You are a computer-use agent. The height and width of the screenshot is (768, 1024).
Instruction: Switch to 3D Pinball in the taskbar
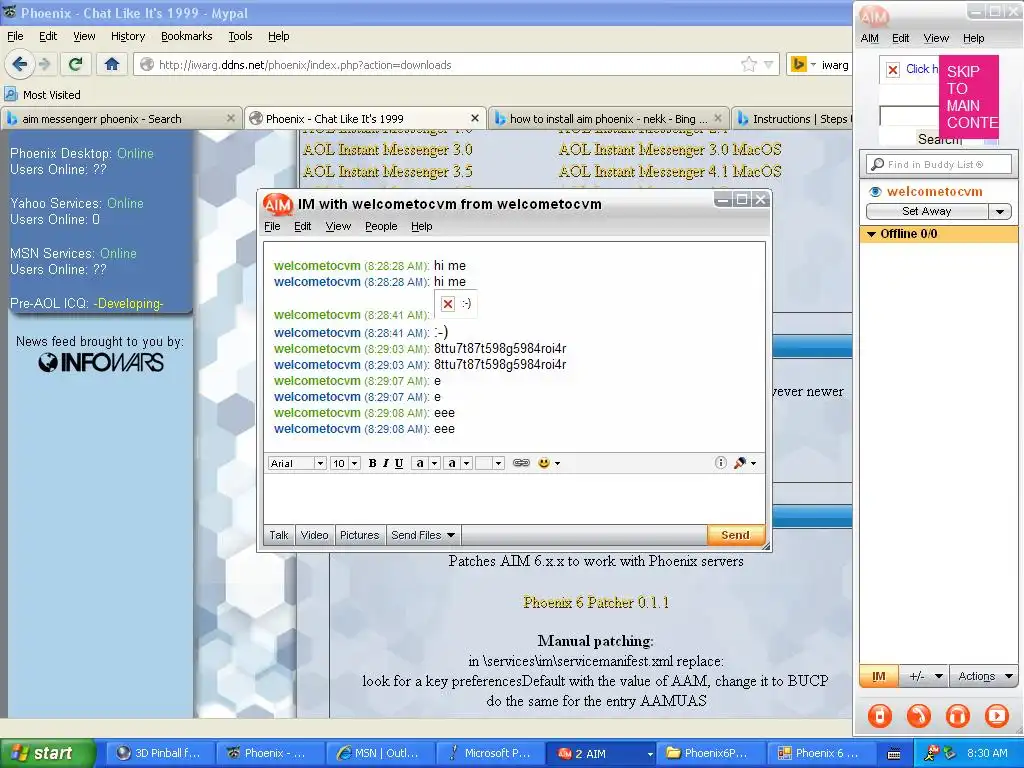click(159, 753)
